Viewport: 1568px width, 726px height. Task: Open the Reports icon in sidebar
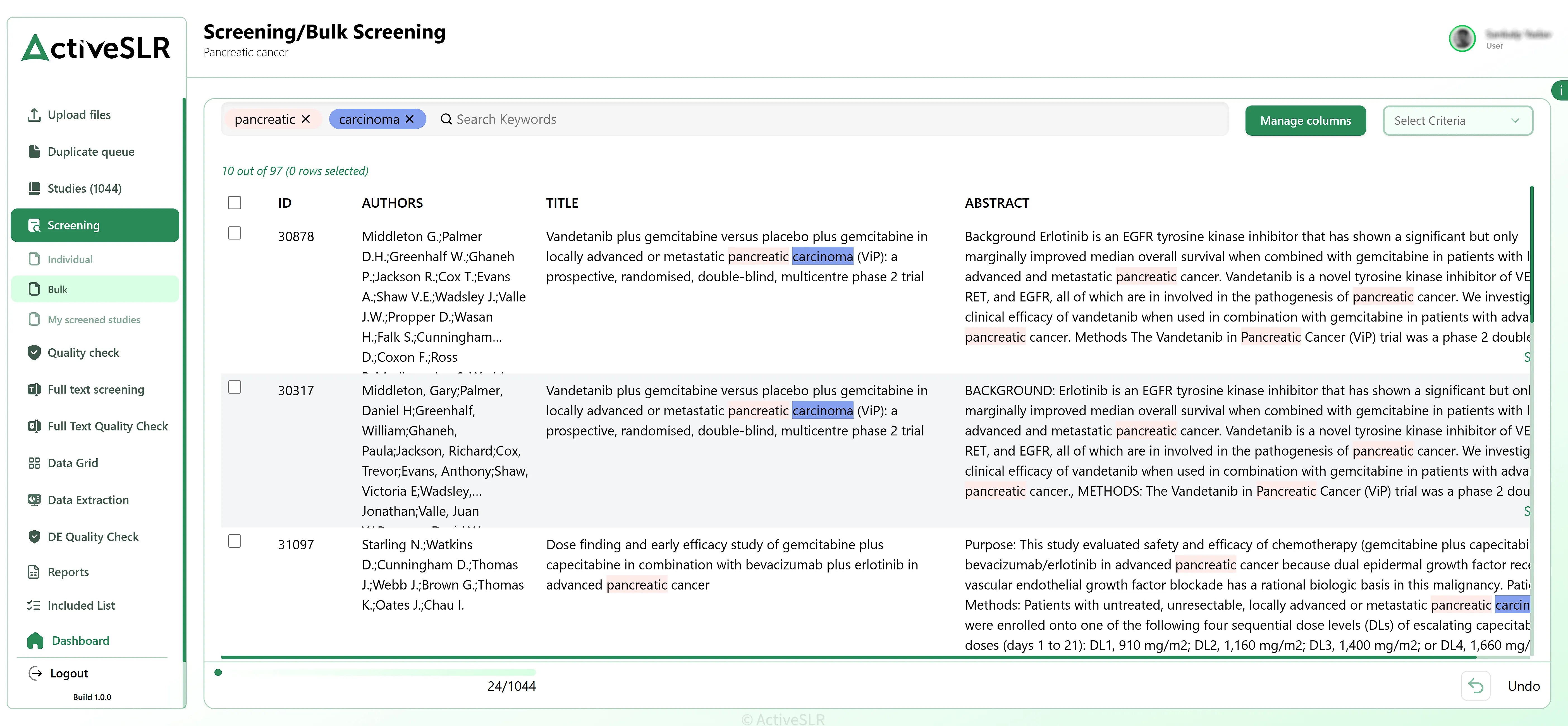tap(34, 572)
